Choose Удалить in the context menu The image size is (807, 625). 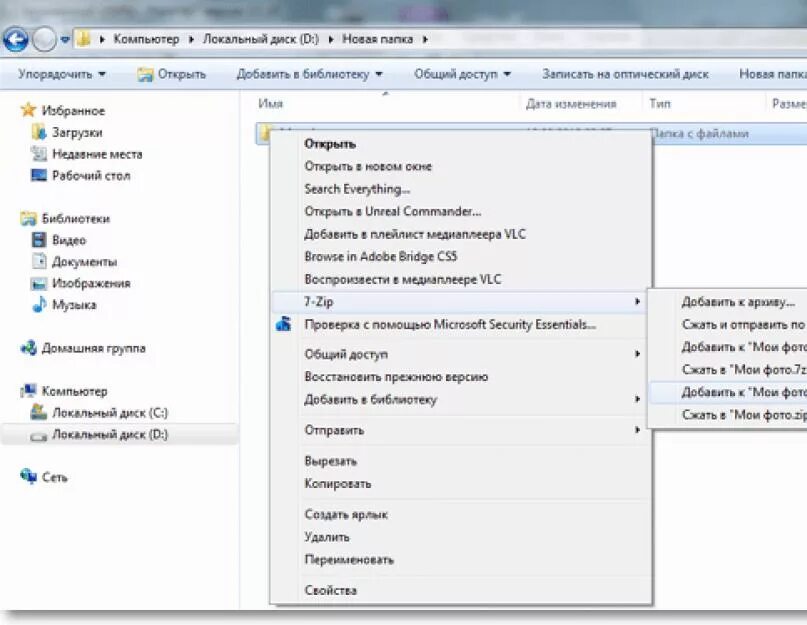tap(460, 537)
